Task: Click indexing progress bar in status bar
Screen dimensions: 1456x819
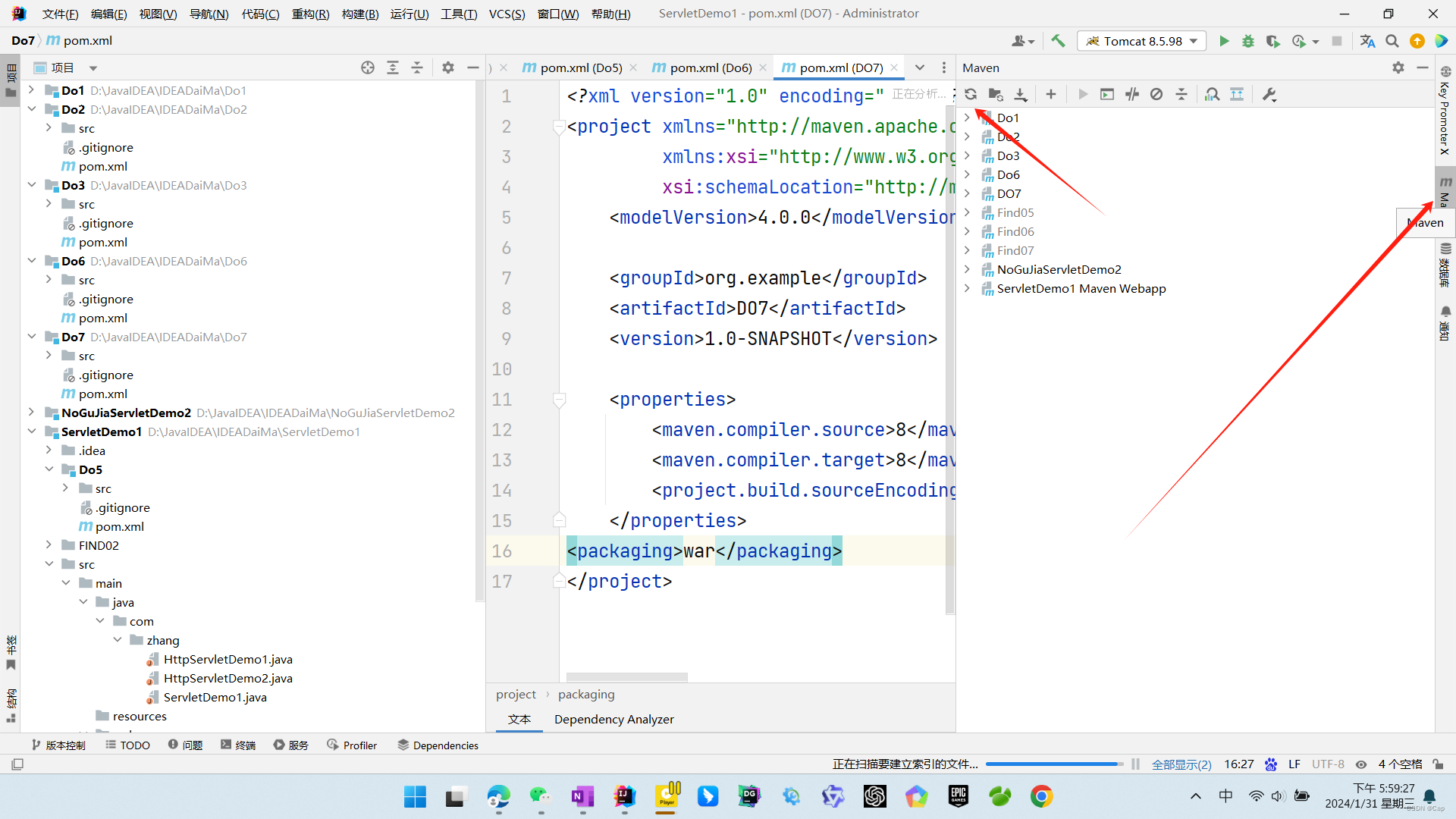Action: click(1054, 764)
